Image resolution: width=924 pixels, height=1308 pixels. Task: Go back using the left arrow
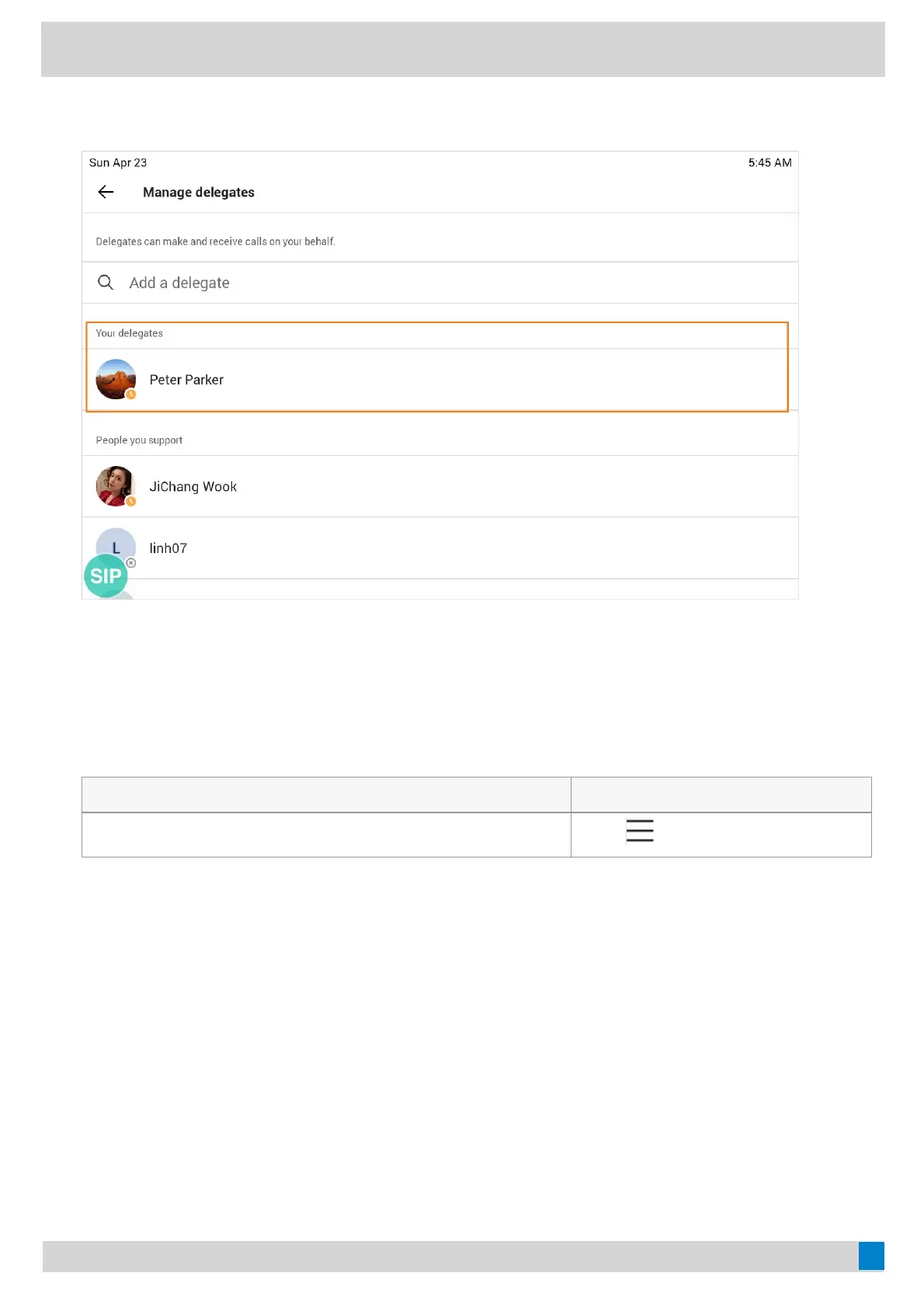pos(106,192)
